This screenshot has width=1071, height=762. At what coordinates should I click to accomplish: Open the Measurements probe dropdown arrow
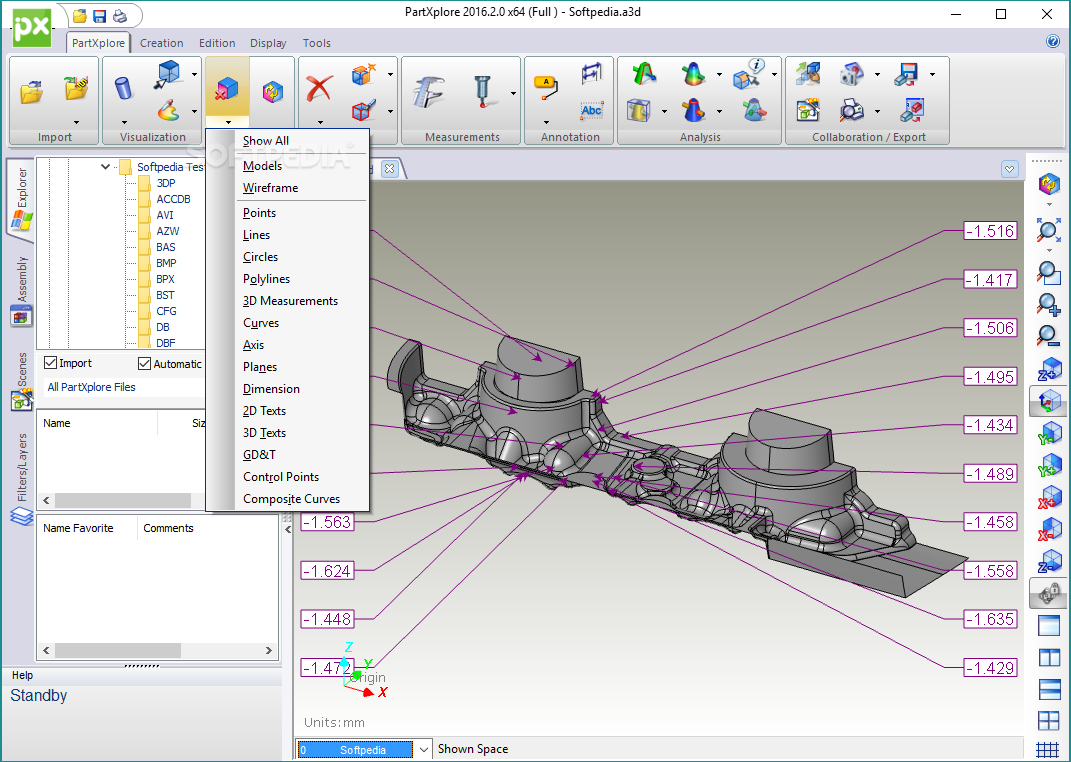[513, 93]
